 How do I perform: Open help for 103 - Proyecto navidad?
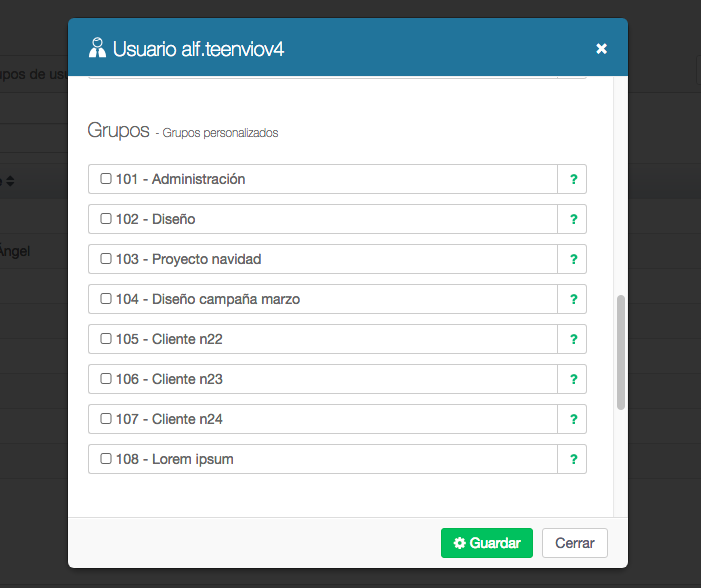(x=573, y=259)
